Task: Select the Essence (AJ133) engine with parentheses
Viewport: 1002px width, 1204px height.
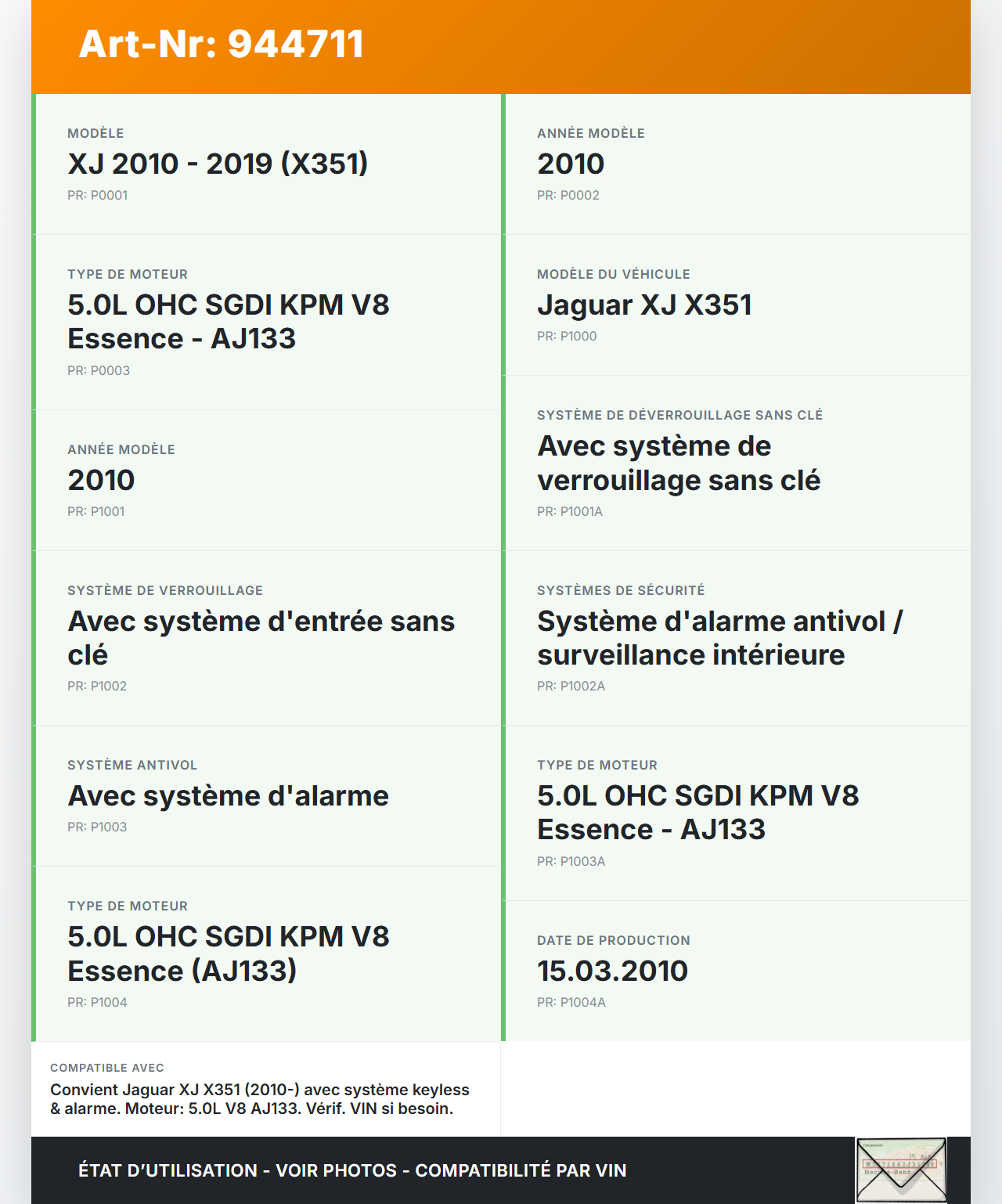Action: pyautogui.click(x=228, y=953)
